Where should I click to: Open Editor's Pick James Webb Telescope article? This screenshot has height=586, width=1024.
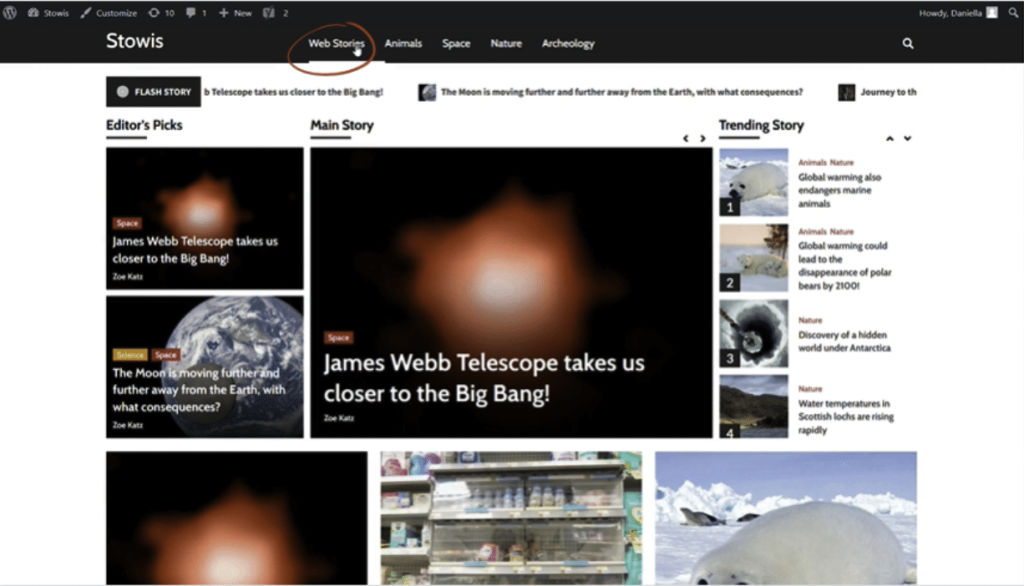coord(195,250)
